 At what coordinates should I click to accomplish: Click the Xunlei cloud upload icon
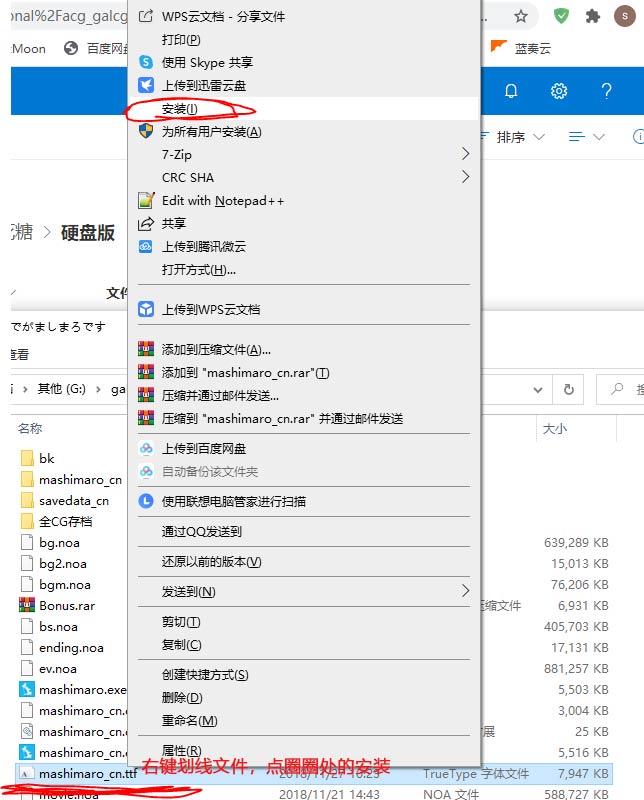tap(146, 85)
